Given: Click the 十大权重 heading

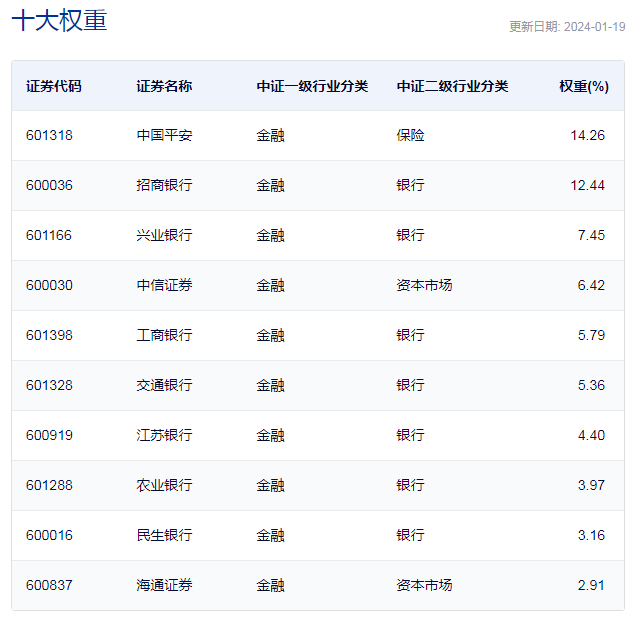Looking at the screenshot, I should [x=60, y=21].
